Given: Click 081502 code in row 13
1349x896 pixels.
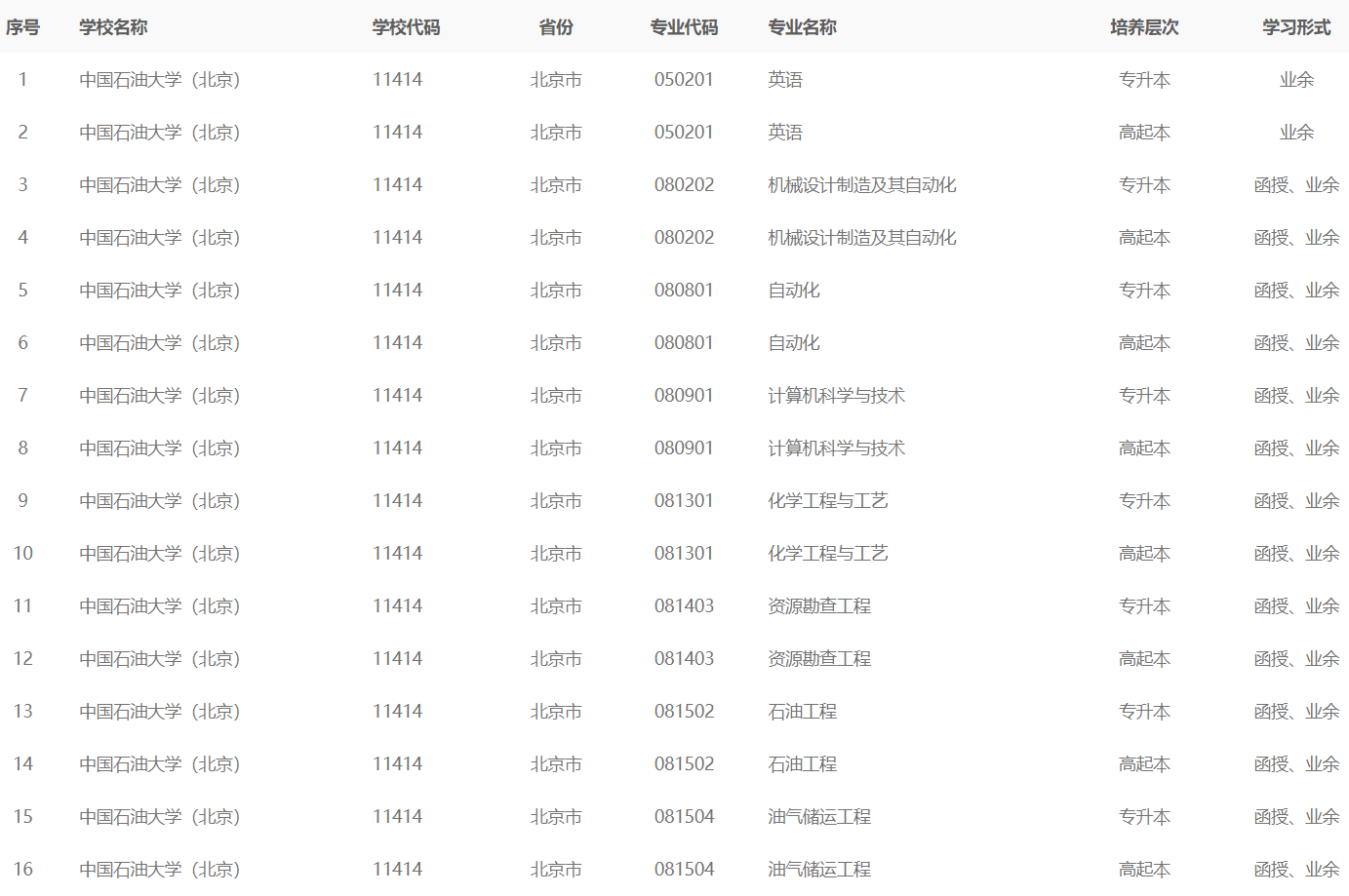Looking at the screenshot, I should 684,712.
